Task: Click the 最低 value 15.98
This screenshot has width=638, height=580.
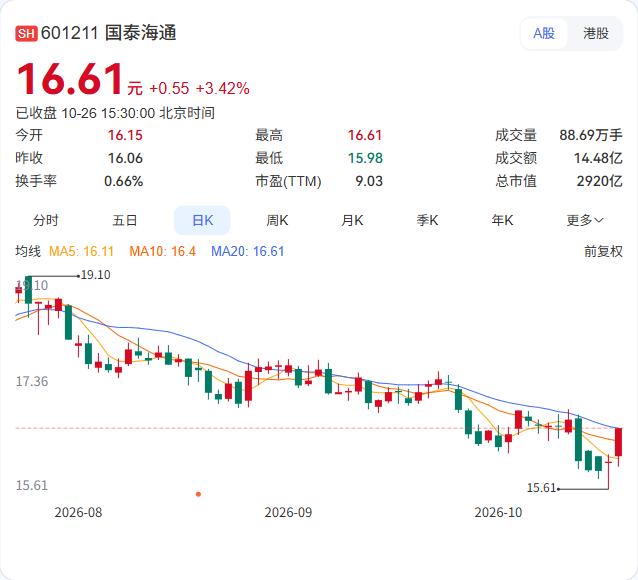Action: click(365, 158)
